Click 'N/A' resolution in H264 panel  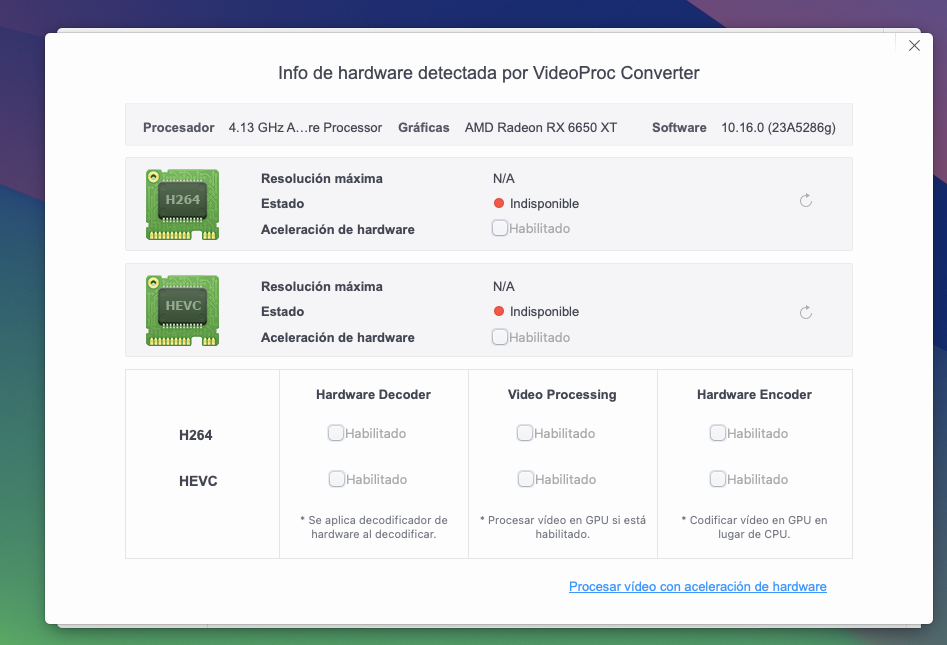[x=504, y=178]
